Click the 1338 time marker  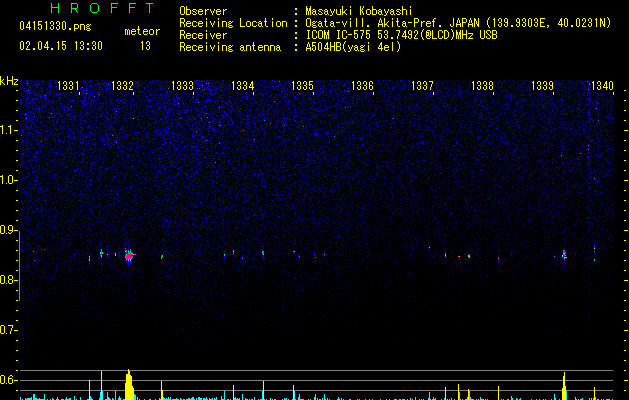point(482,86)
